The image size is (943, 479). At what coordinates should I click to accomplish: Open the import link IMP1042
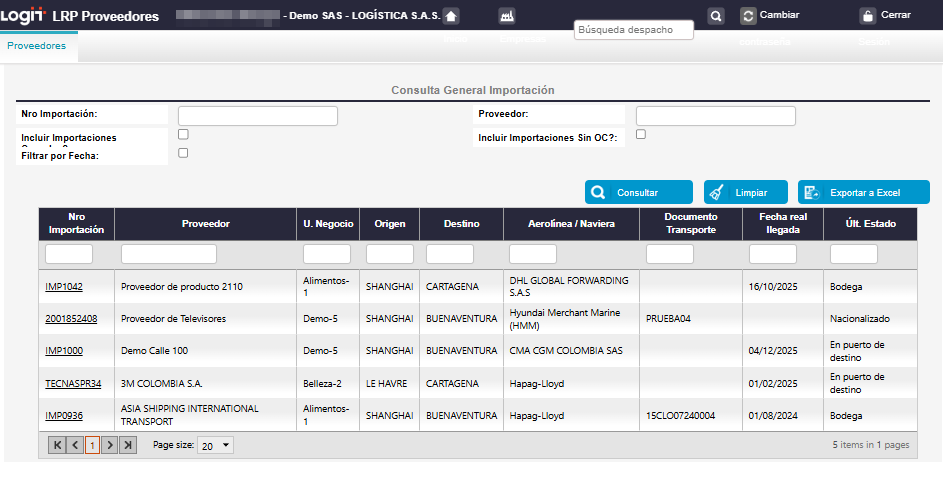click(64, 287)
